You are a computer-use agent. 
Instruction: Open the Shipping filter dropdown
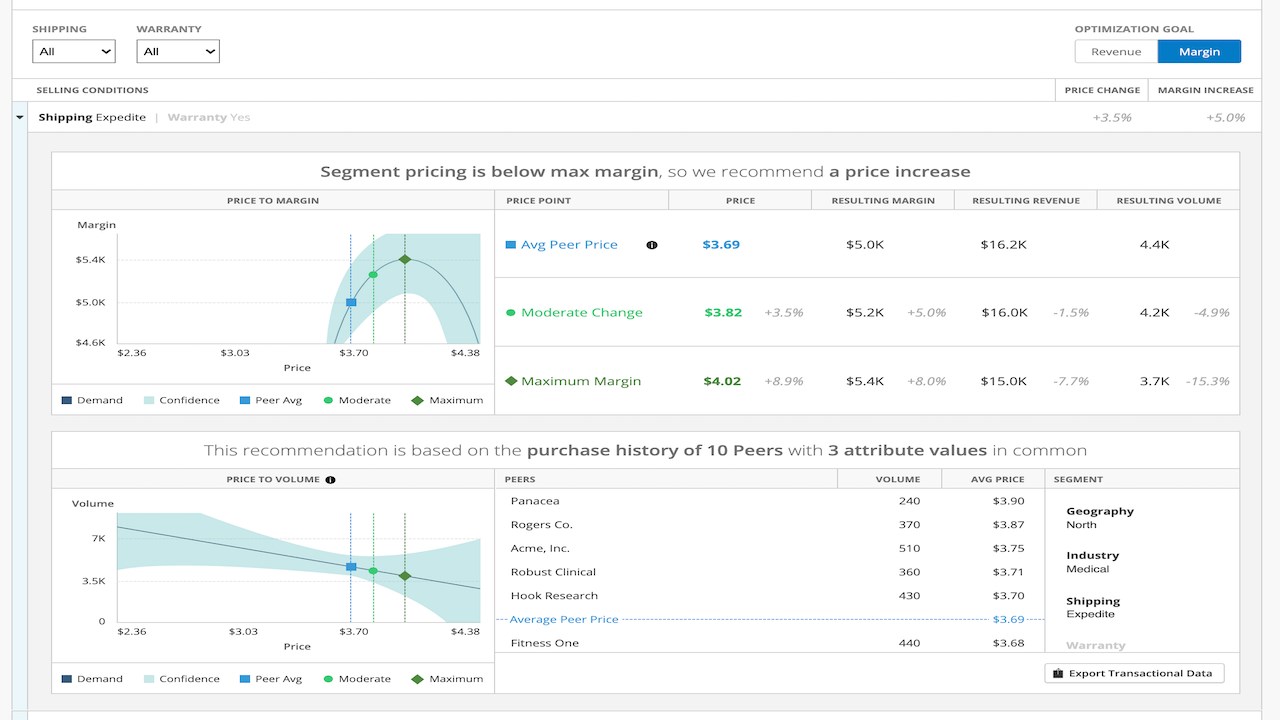tap(74, 51)
